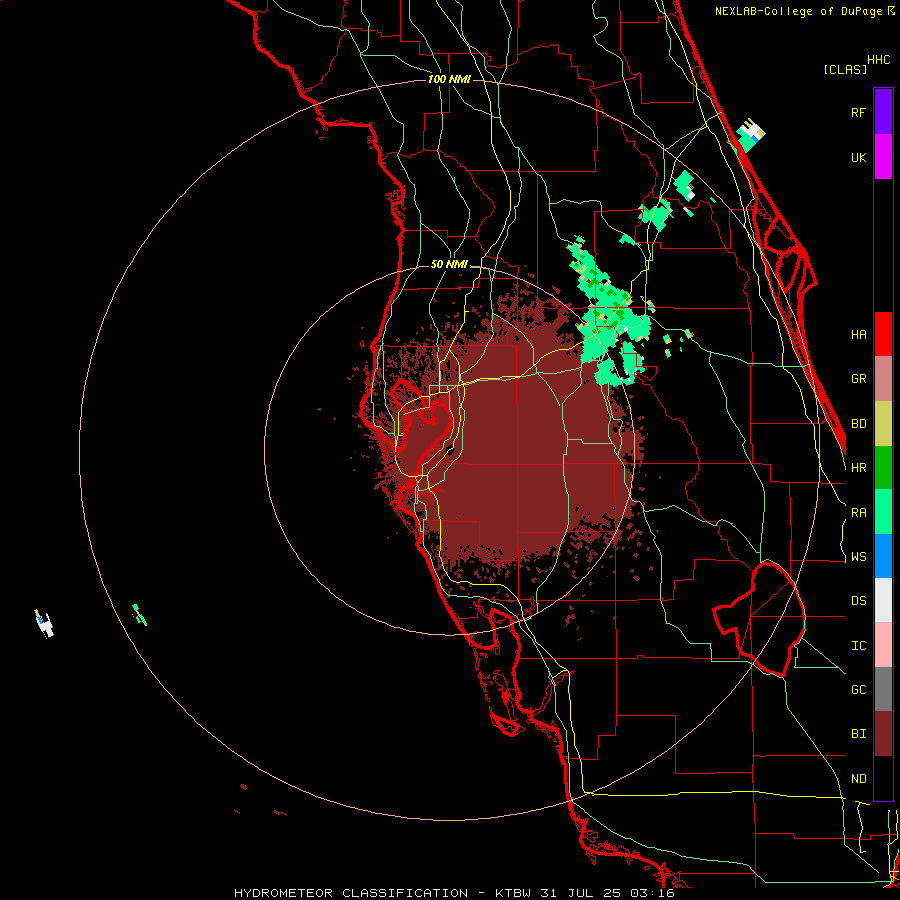Select the DS dry snow white swatch
The height and width of the screenshot is (900, 900).
pyautogui.click(x=883, y=600)
